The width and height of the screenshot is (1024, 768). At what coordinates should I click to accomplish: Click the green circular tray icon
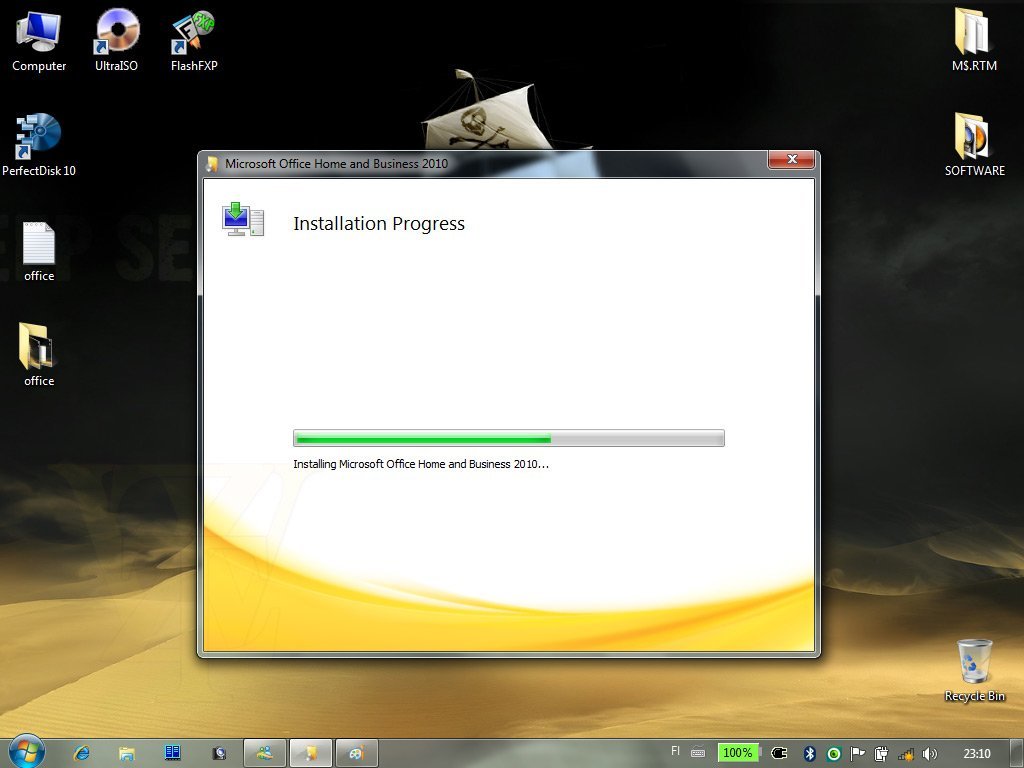pyautogui.click(x=833, y=754)
